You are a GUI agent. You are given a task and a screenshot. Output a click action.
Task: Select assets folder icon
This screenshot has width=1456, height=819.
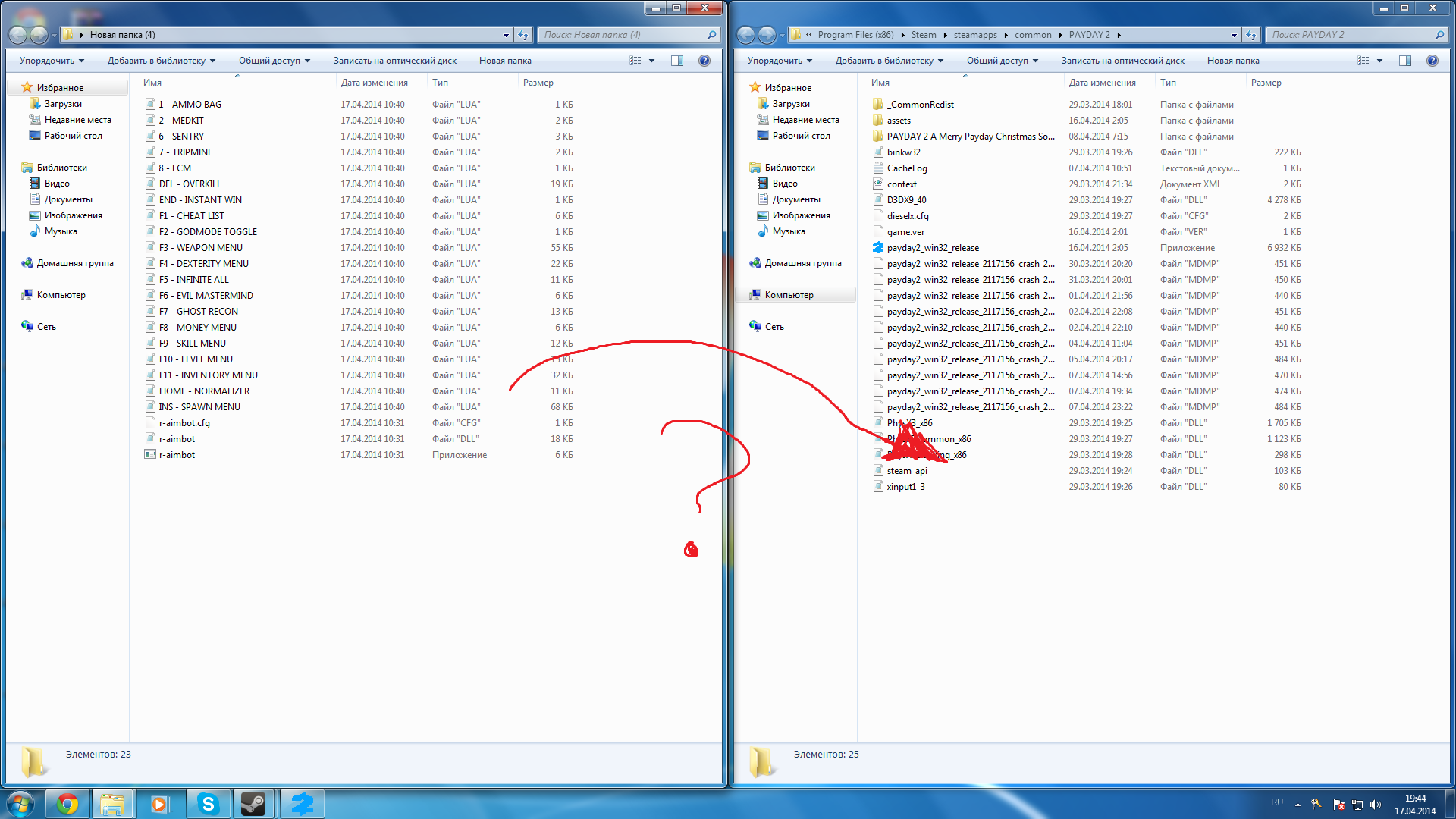(x=878, y=121)
